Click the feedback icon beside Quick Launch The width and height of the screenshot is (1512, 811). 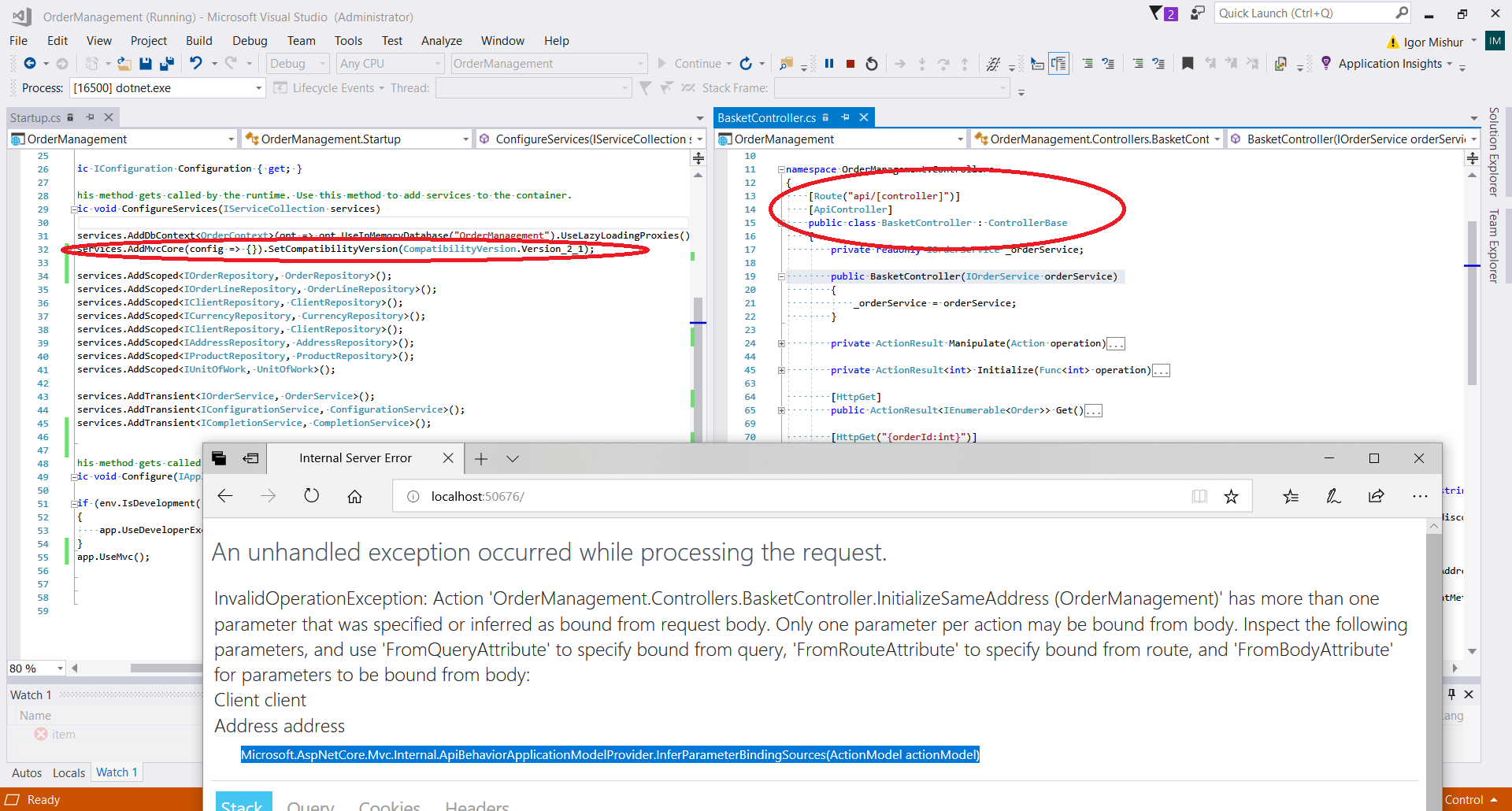[x=1198, y=13]
